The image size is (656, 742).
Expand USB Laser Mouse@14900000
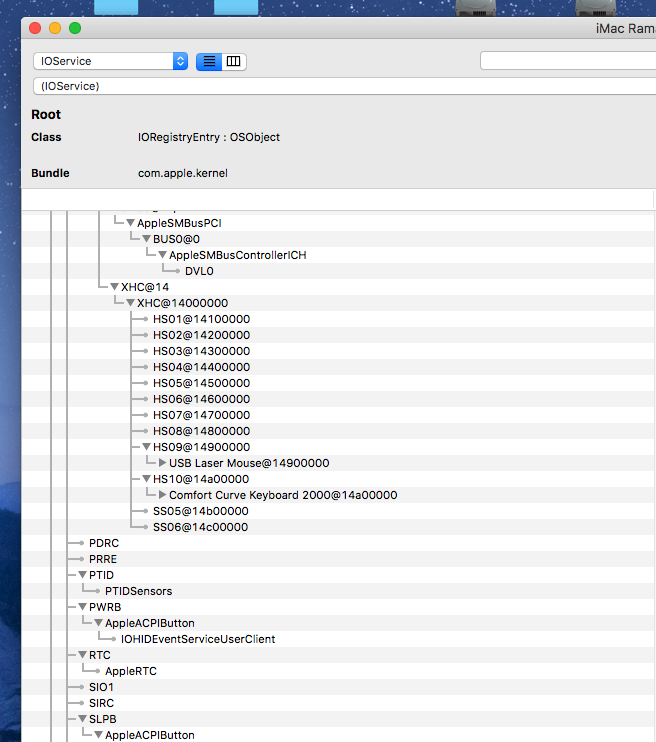[x=162, y=463]
